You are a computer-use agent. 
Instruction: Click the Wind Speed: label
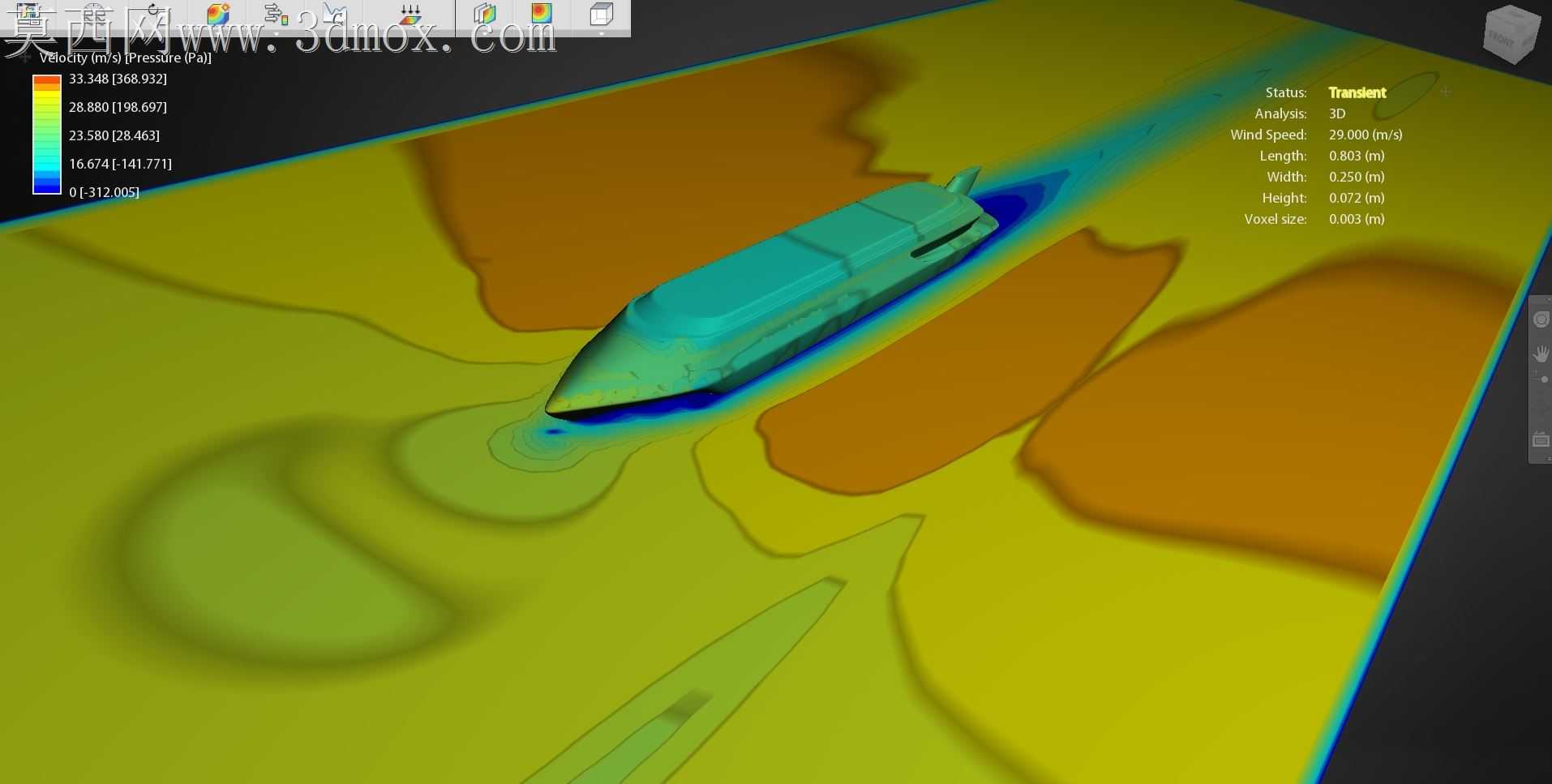point(1268,135)
